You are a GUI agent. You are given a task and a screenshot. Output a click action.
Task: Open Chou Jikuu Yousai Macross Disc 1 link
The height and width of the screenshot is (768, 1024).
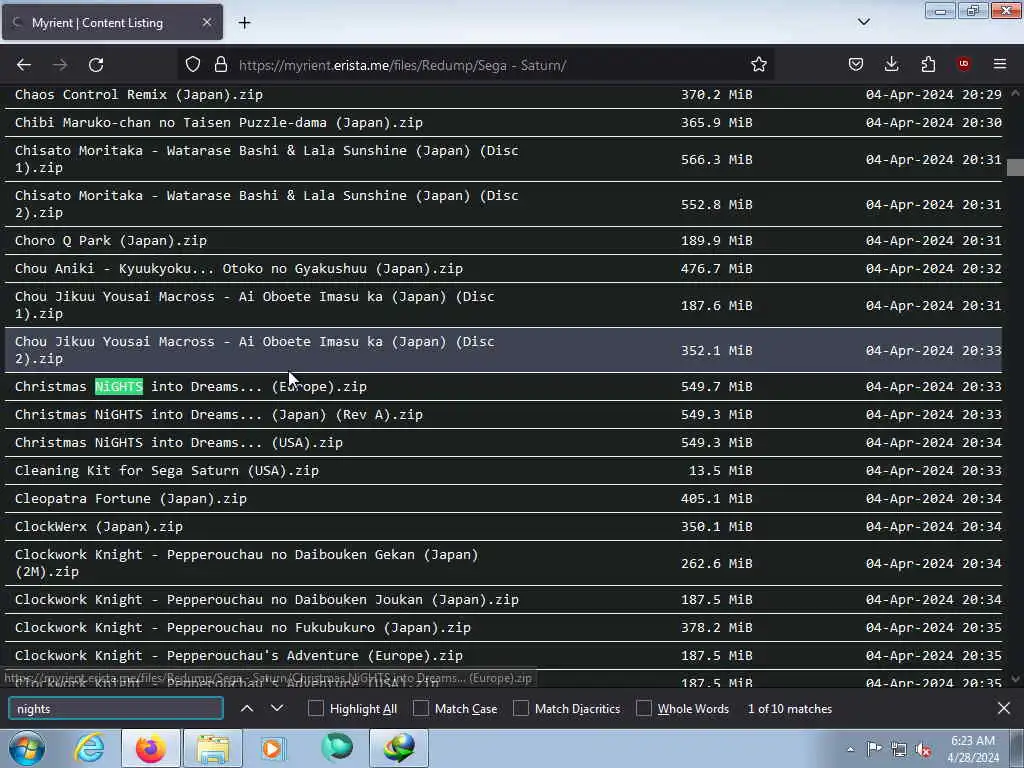(x=255, y=305)
